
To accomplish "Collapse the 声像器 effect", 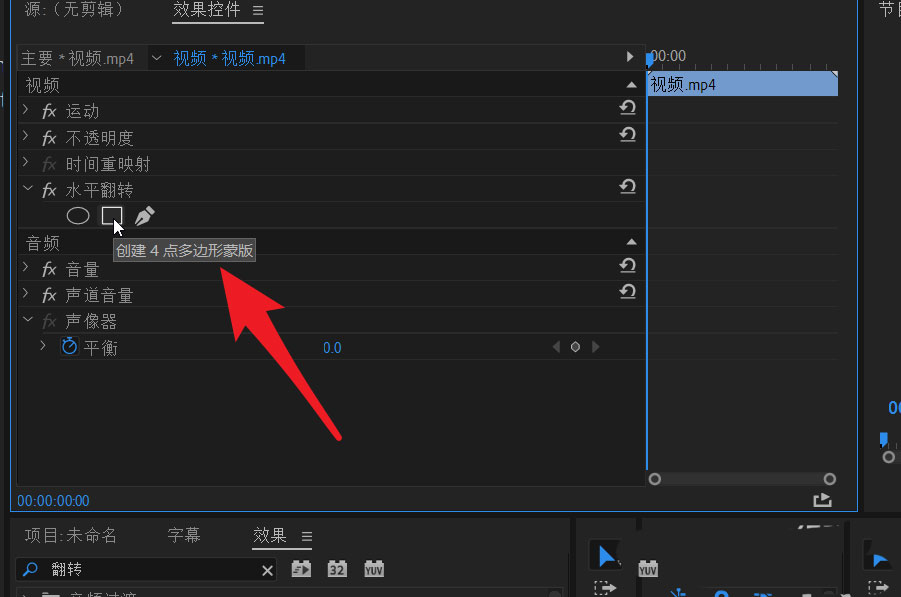I will [x=27, y=320].
